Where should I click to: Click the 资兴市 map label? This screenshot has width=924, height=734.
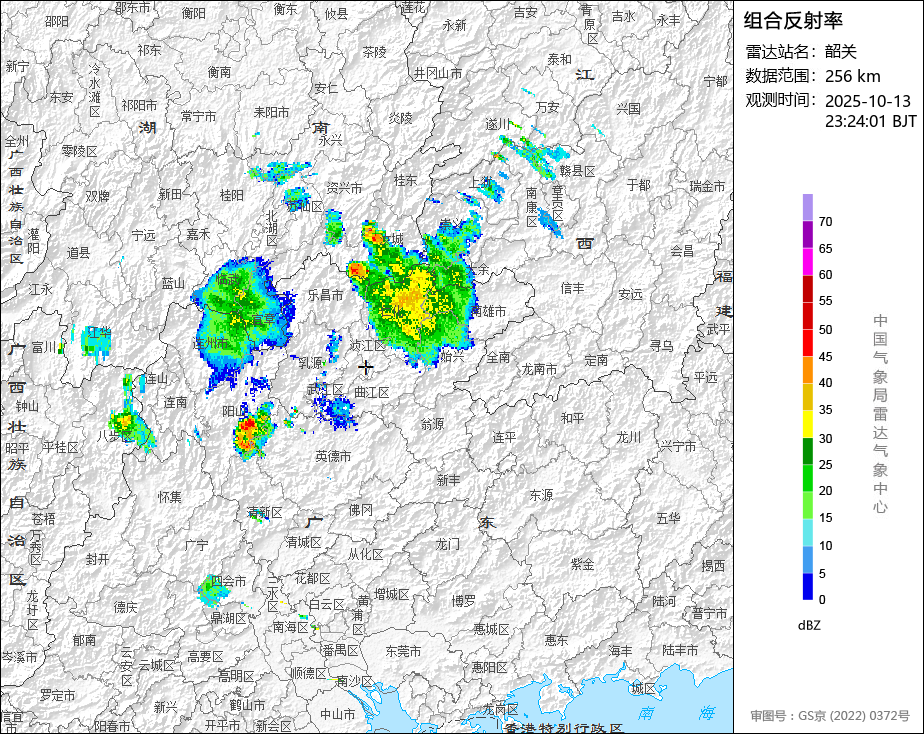point(344,188)
